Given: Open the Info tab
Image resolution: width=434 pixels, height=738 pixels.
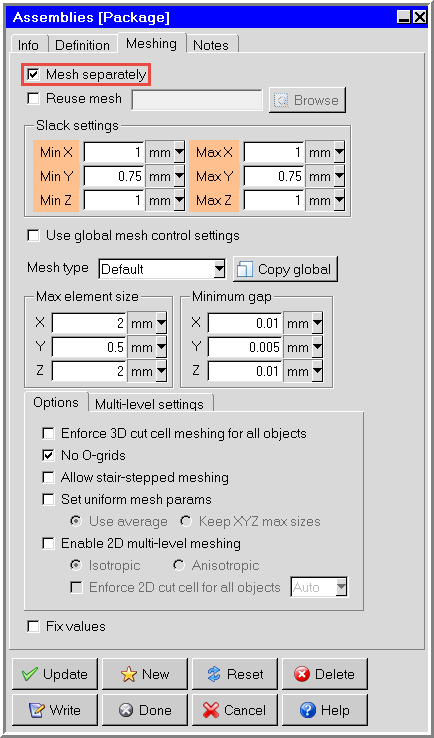Looking at the screenshot, I should pyautogui.click(x=28, y=45).
